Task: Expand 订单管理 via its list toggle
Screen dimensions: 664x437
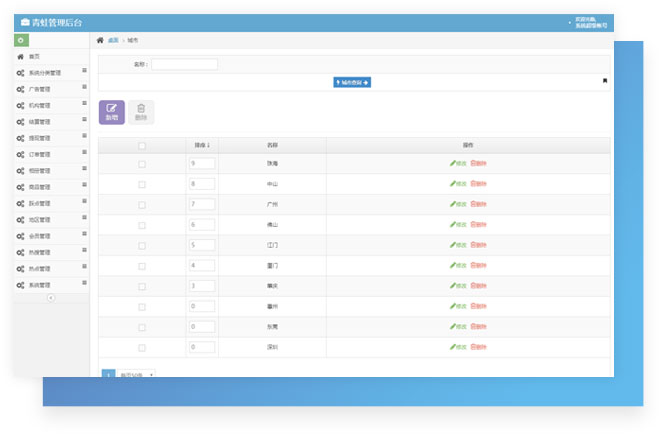Action: coord(84,152)
